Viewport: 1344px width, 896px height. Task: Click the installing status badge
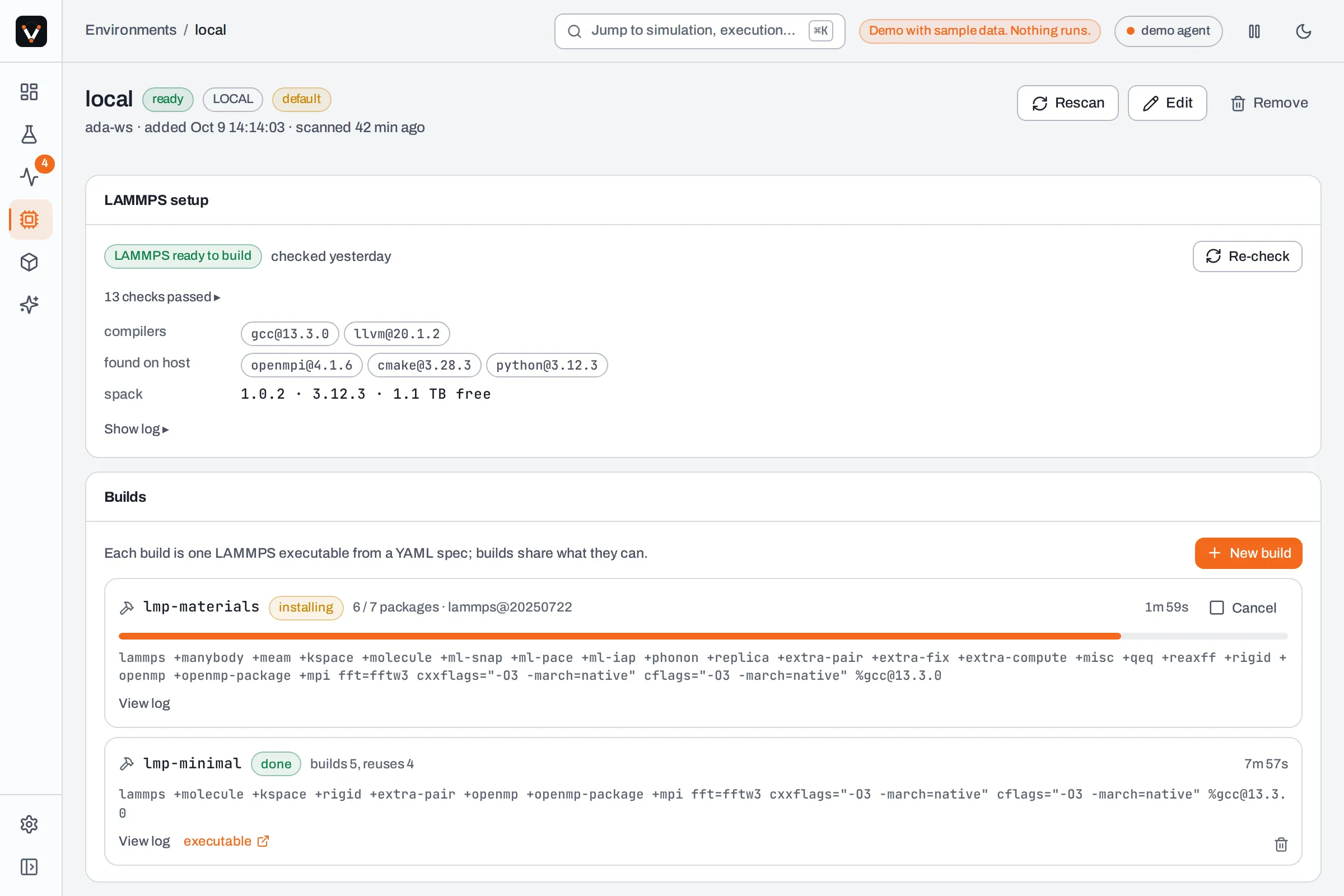point(306,608)
